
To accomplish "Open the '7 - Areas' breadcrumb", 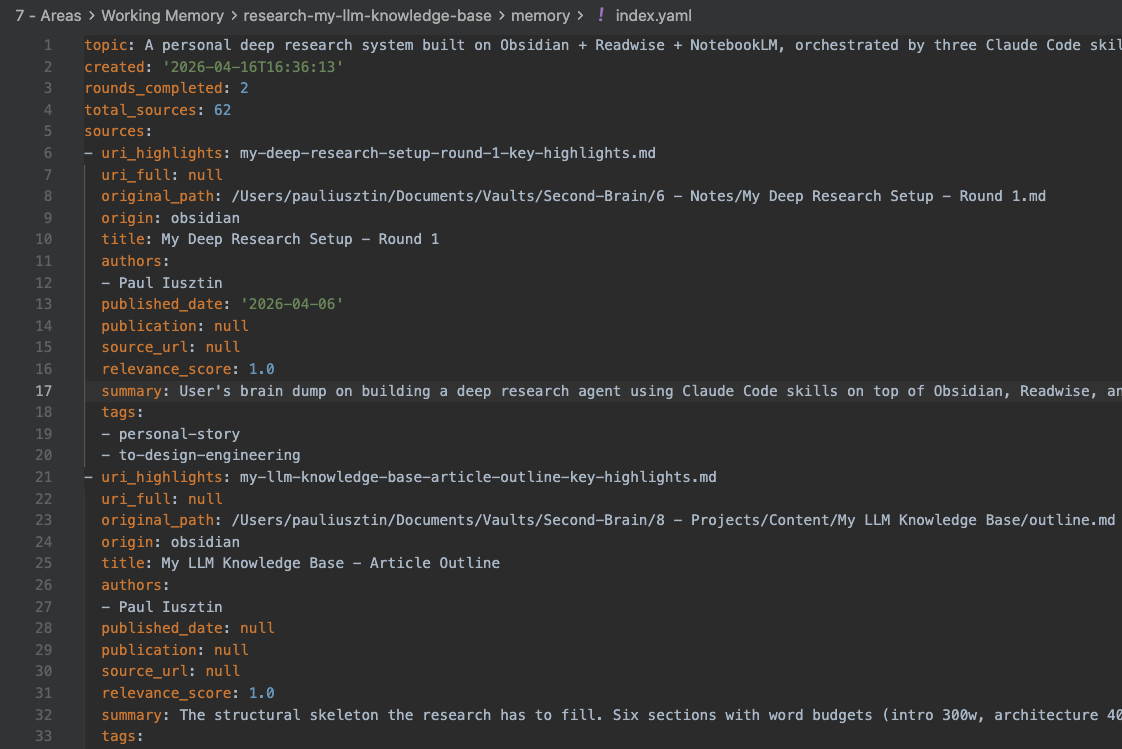I will (x=49, y=16).
